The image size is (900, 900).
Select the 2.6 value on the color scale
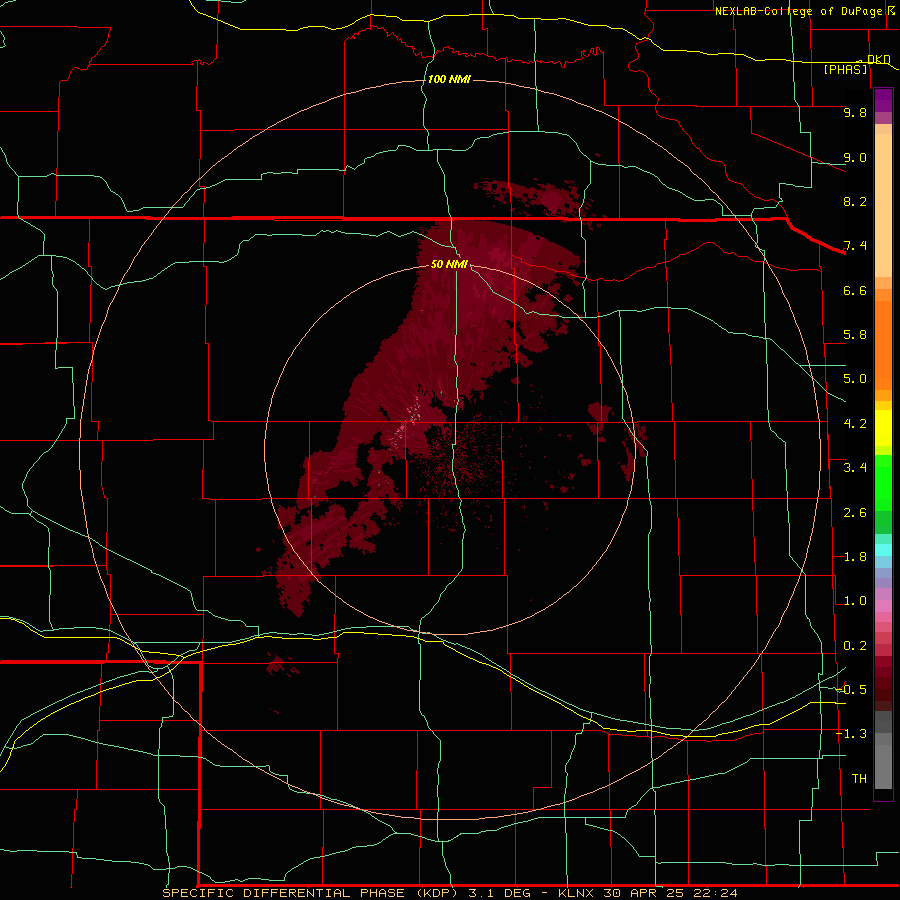[x=855, y=513]
